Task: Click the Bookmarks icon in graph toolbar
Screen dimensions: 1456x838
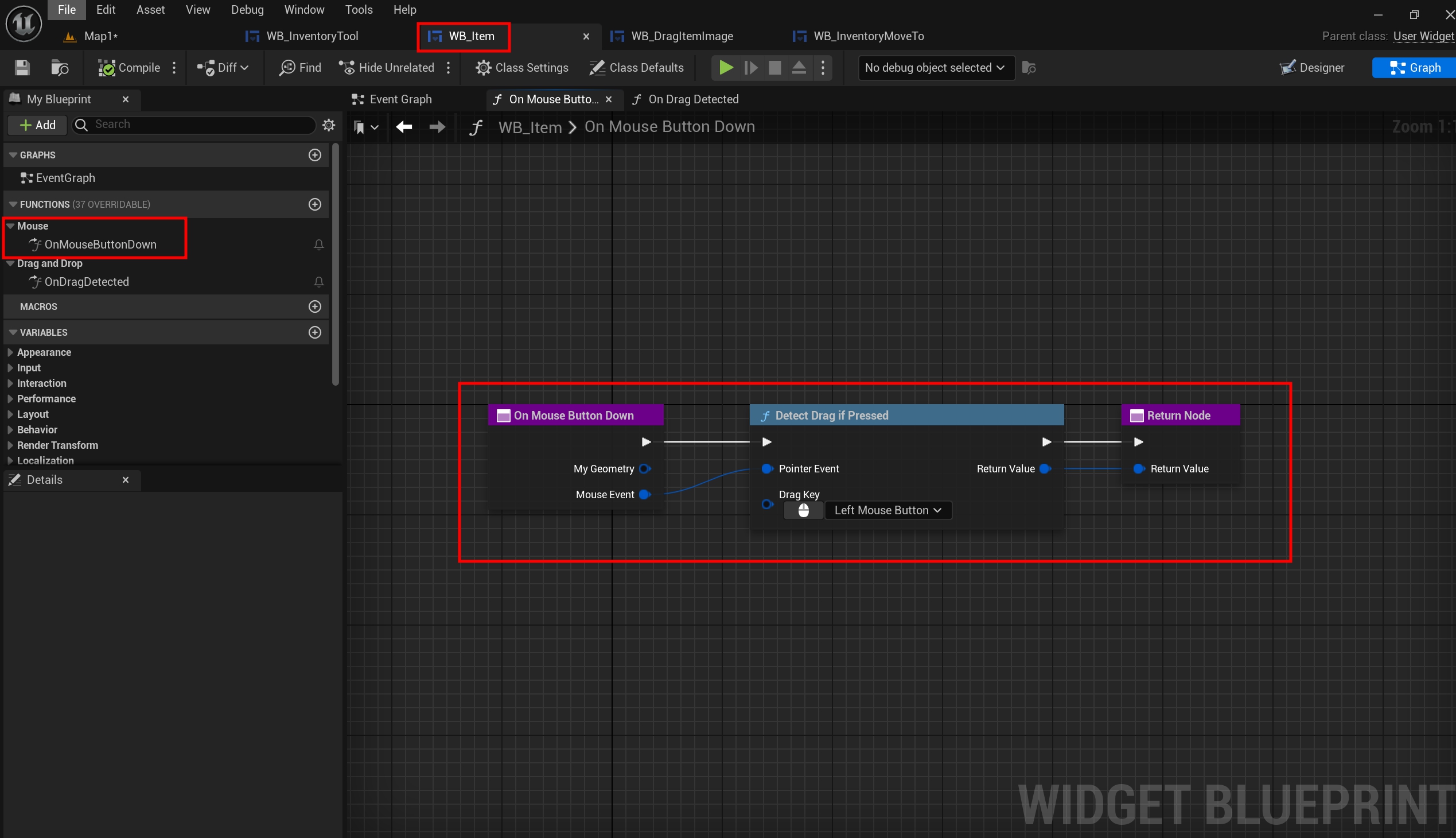Action: 360,127
